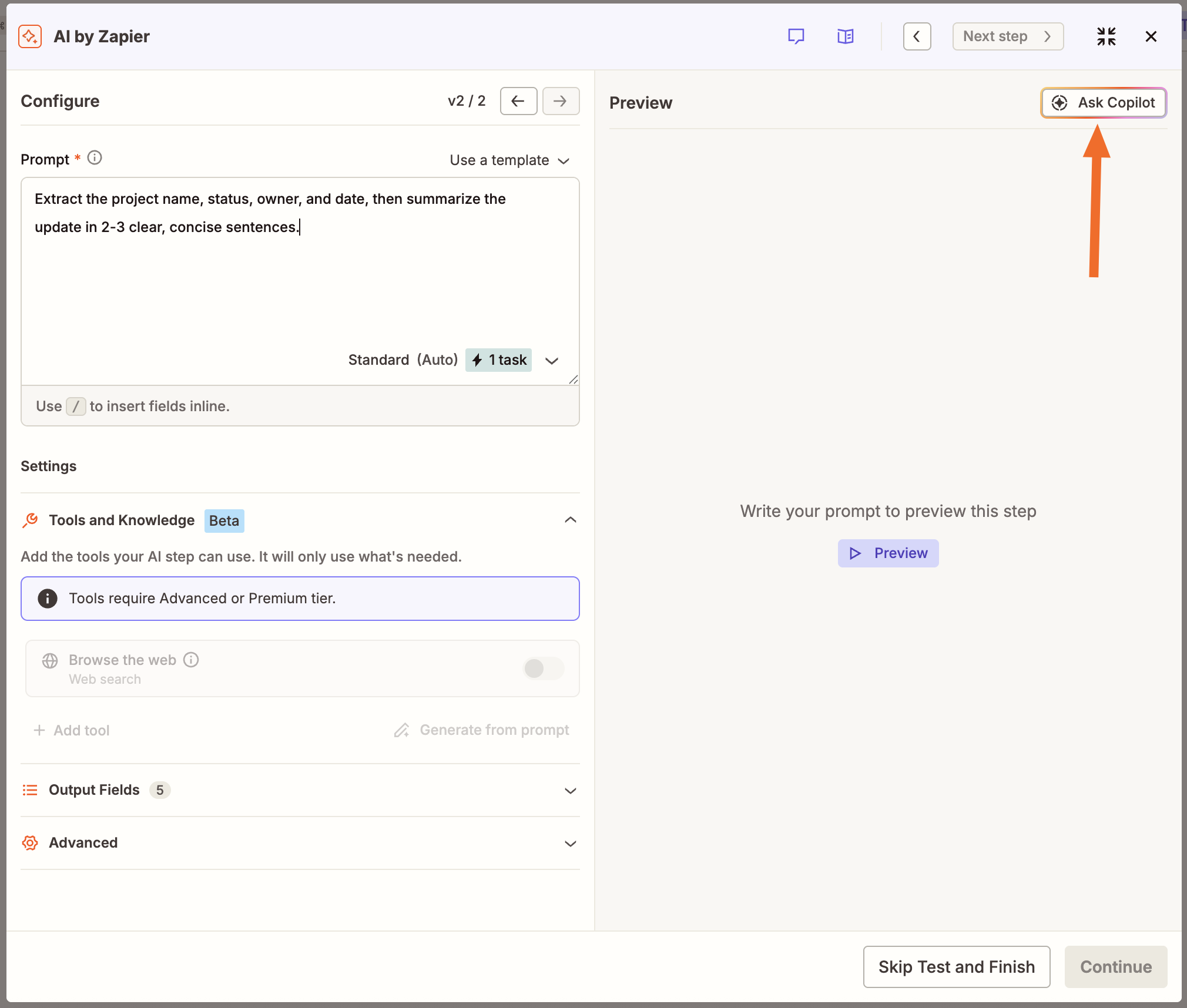The image size is (1187, 1008).
Task: Click the prompt box resize handle
Action: point(574,379)
